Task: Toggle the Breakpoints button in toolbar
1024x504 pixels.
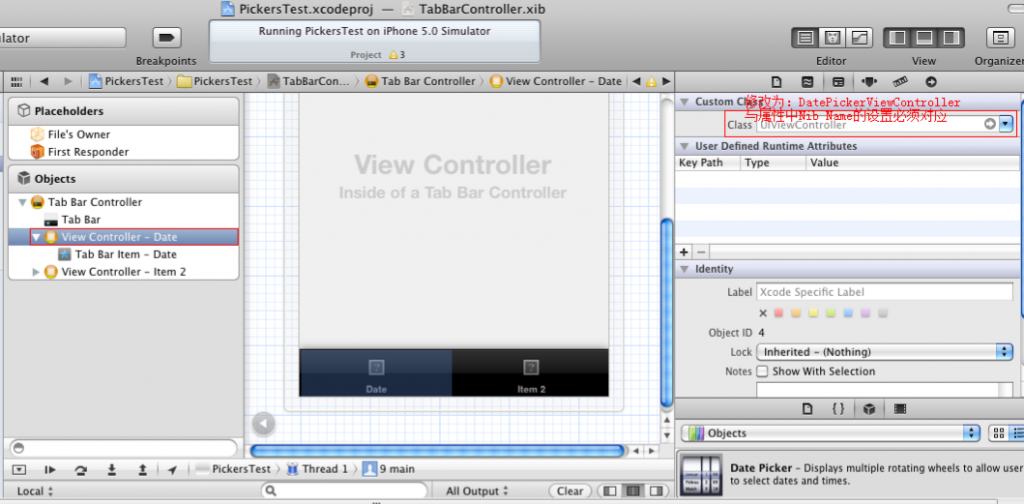Action: 167,38
